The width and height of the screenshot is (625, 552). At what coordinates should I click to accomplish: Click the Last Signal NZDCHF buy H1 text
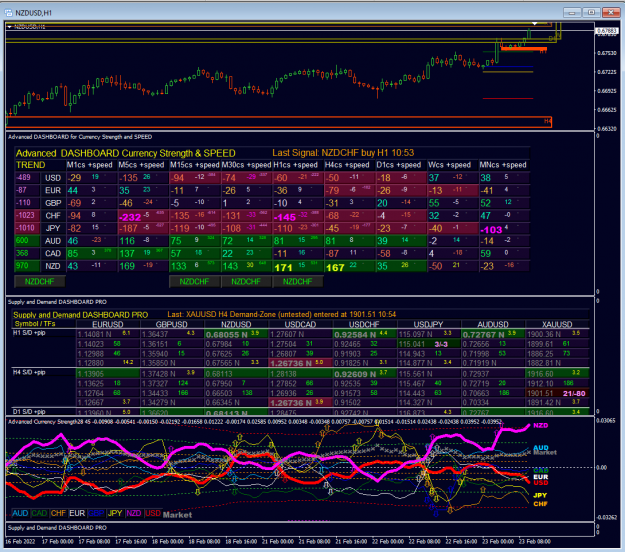click(343, 153)
